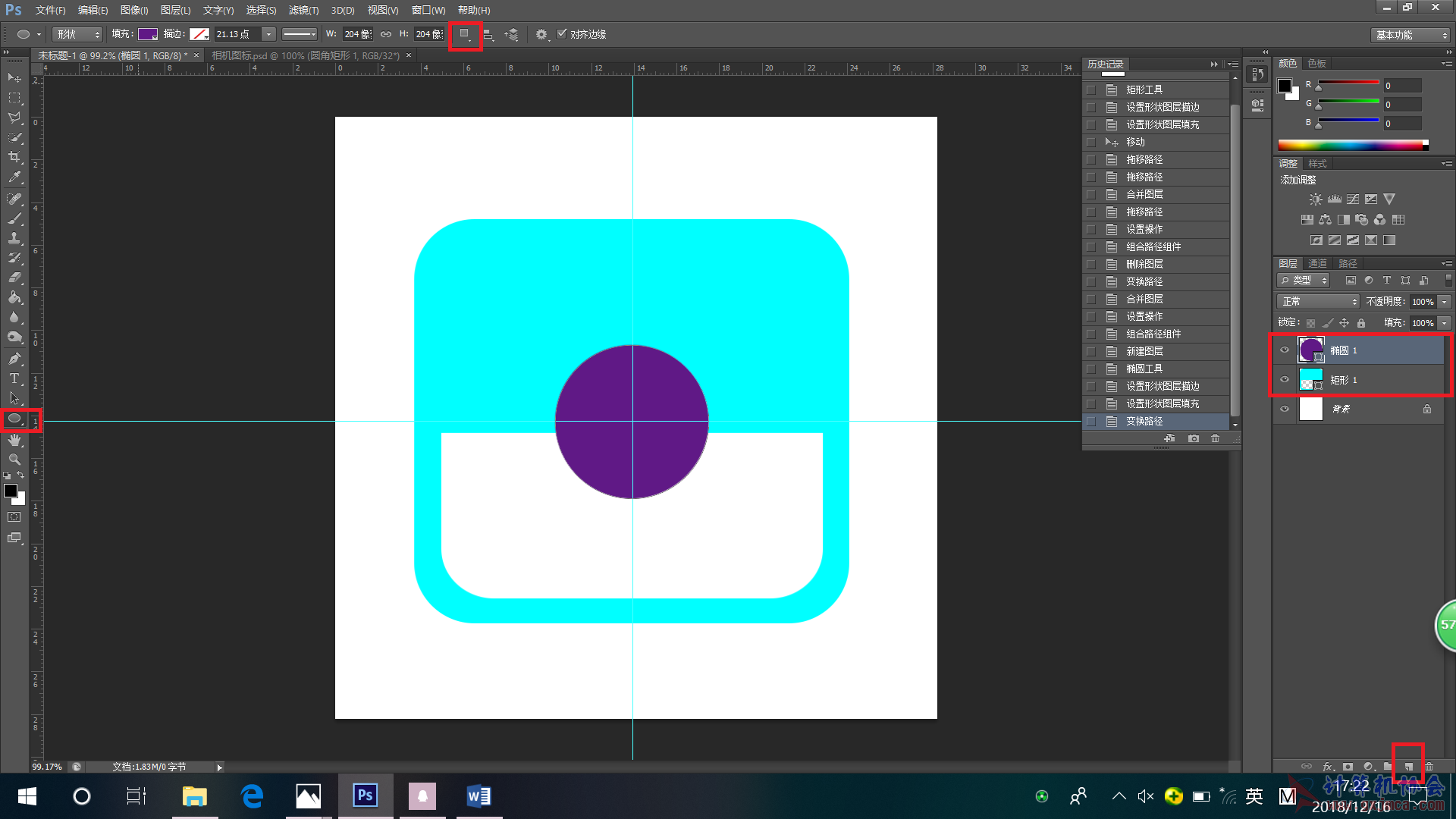Add layer style fx icon
1456x819 pixels.
(x=1328, y=767)
